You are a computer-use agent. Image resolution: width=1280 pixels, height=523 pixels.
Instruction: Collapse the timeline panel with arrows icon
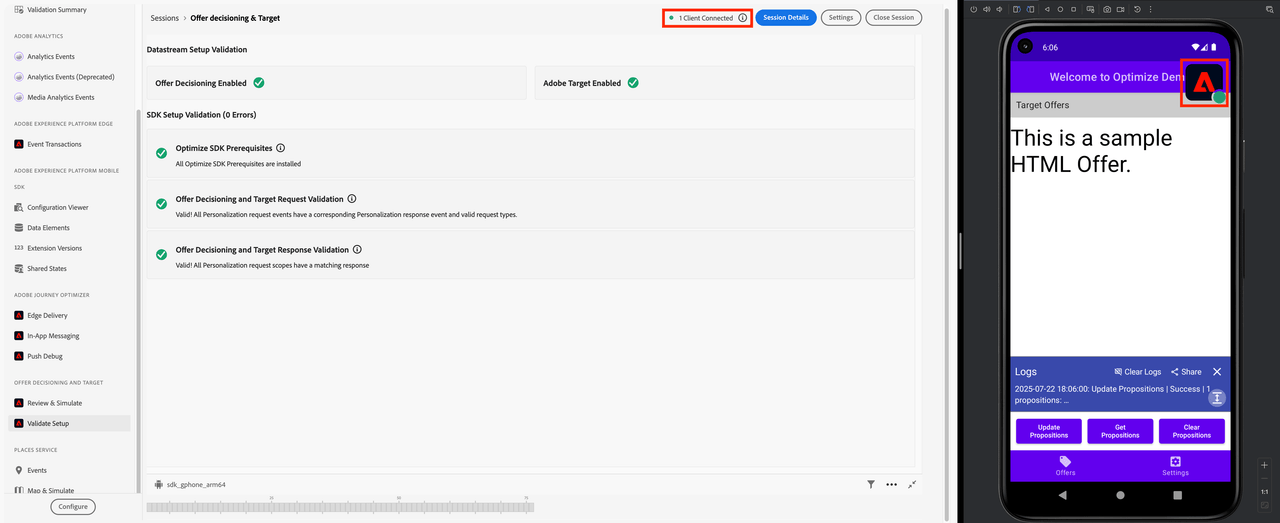[913, 484]
